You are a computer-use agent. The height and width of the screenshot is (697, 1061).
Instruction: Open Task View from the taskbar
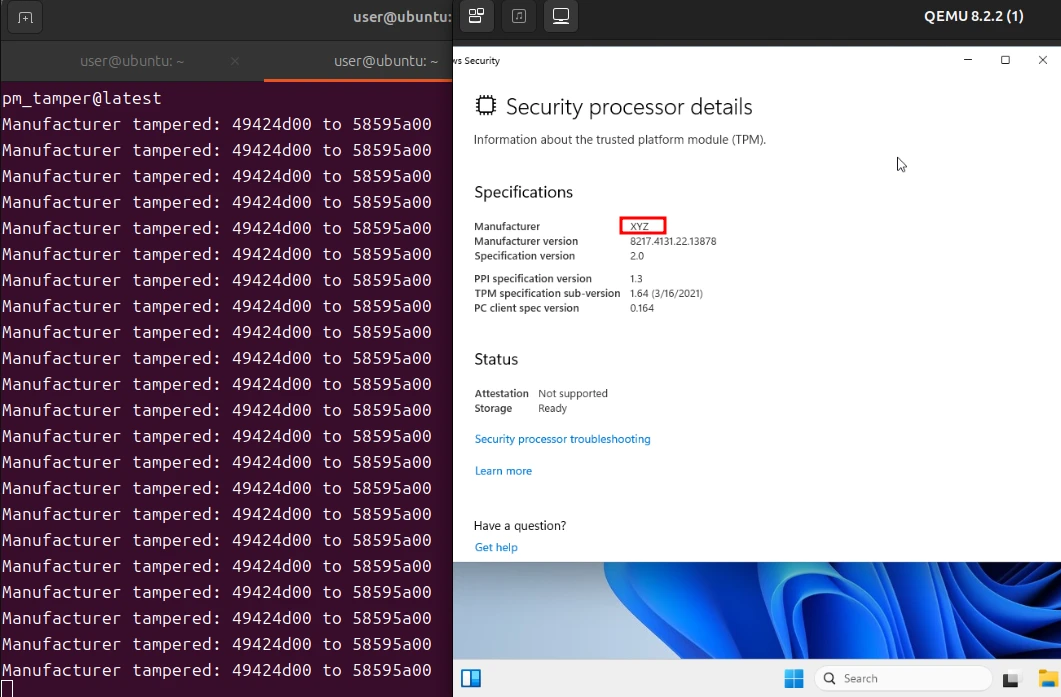(x=1011, y=679)
